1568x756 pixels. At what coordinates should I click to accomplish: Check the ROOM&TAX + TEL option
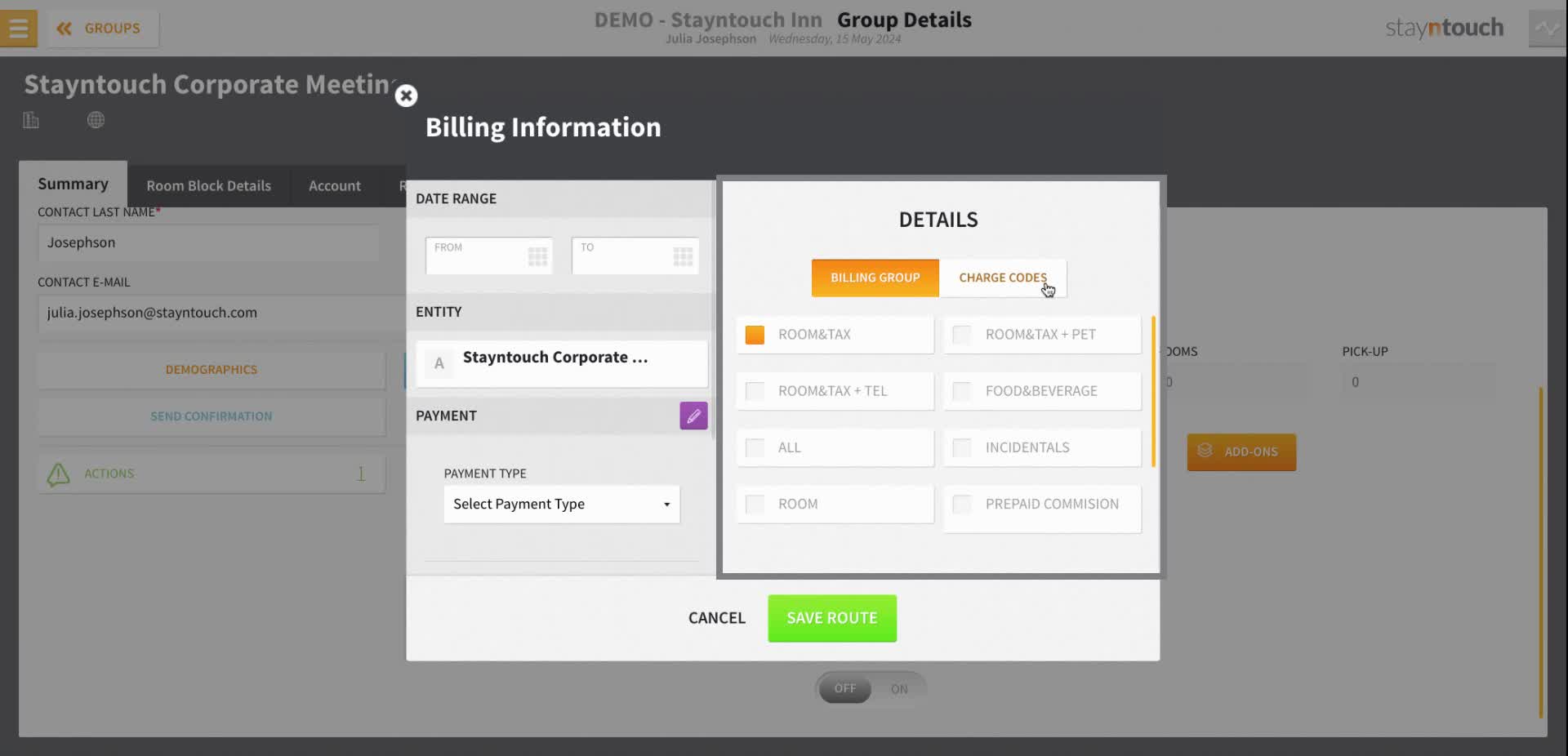tap(835, 391)
